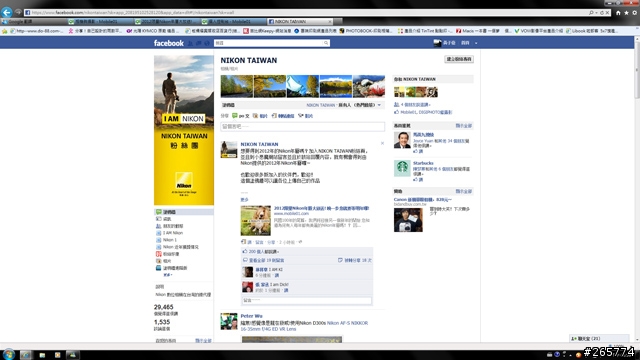View all 19 comments link
Image resolution: width=640 pixels, height=360 pixels.
tap(266, 260)
